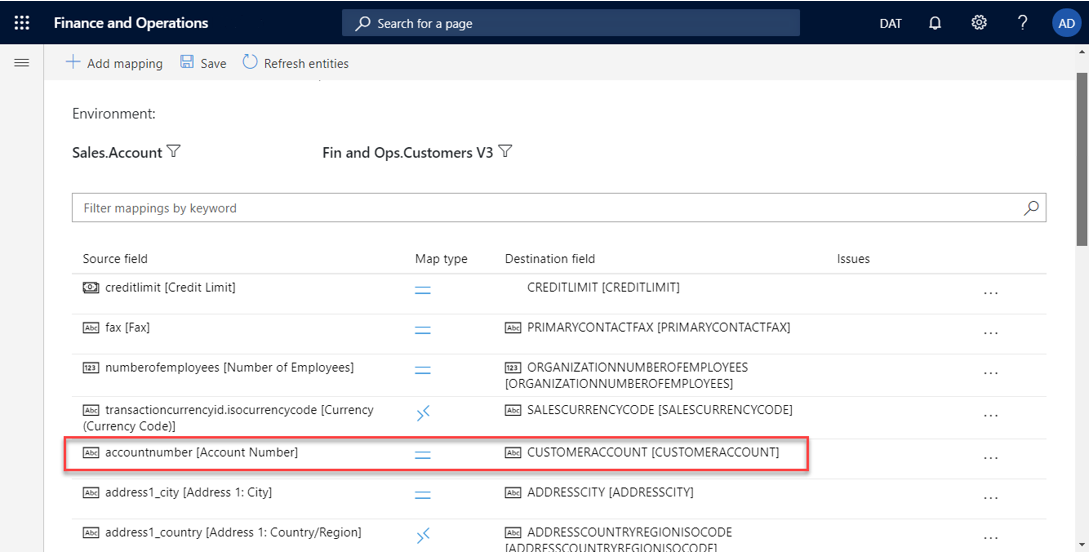This screenshot has width=1089, height=552.
Task: Click the scrollbar up arrow
Action: coord(1082,52)
